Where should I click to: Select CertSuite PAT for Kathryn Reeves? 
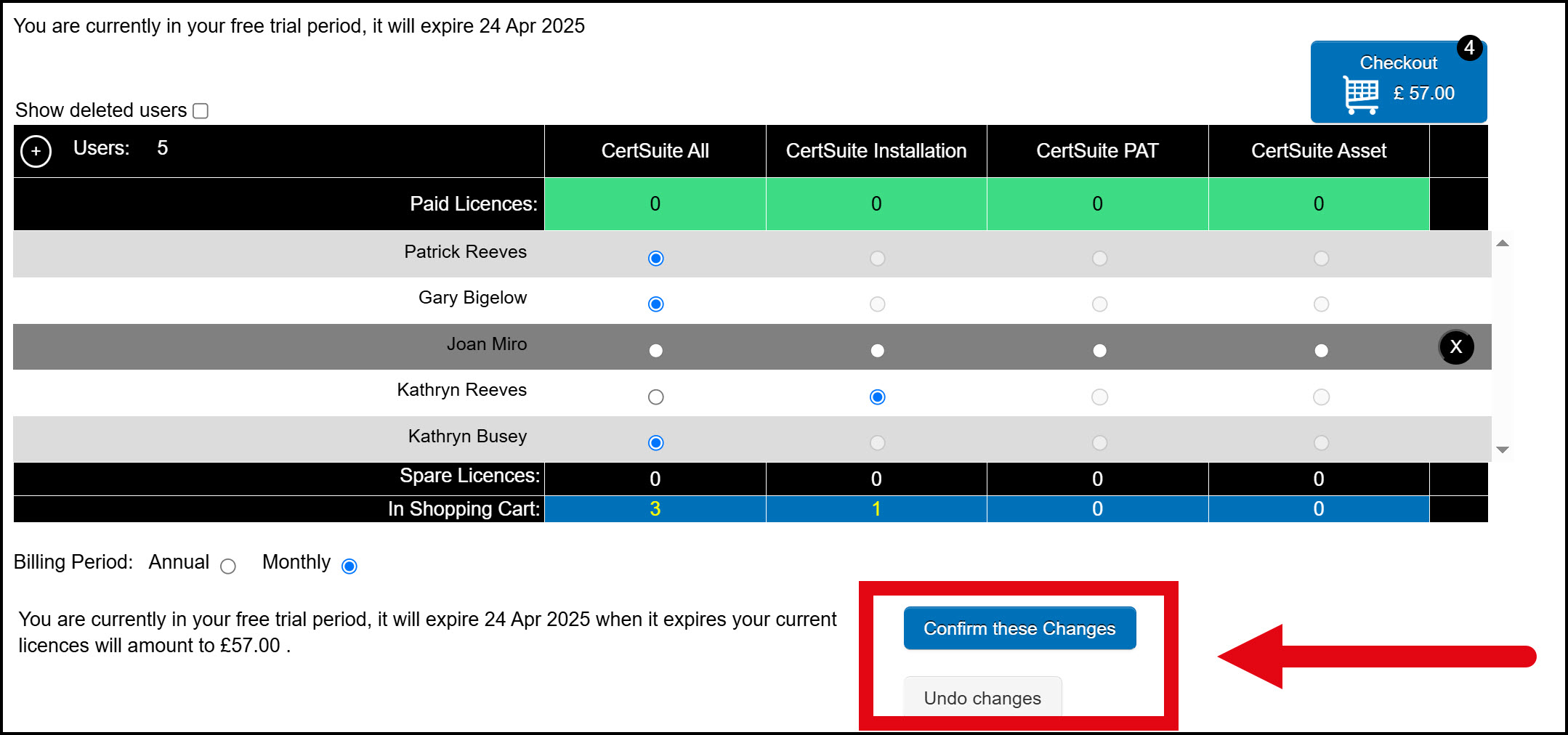(1099, 397)
